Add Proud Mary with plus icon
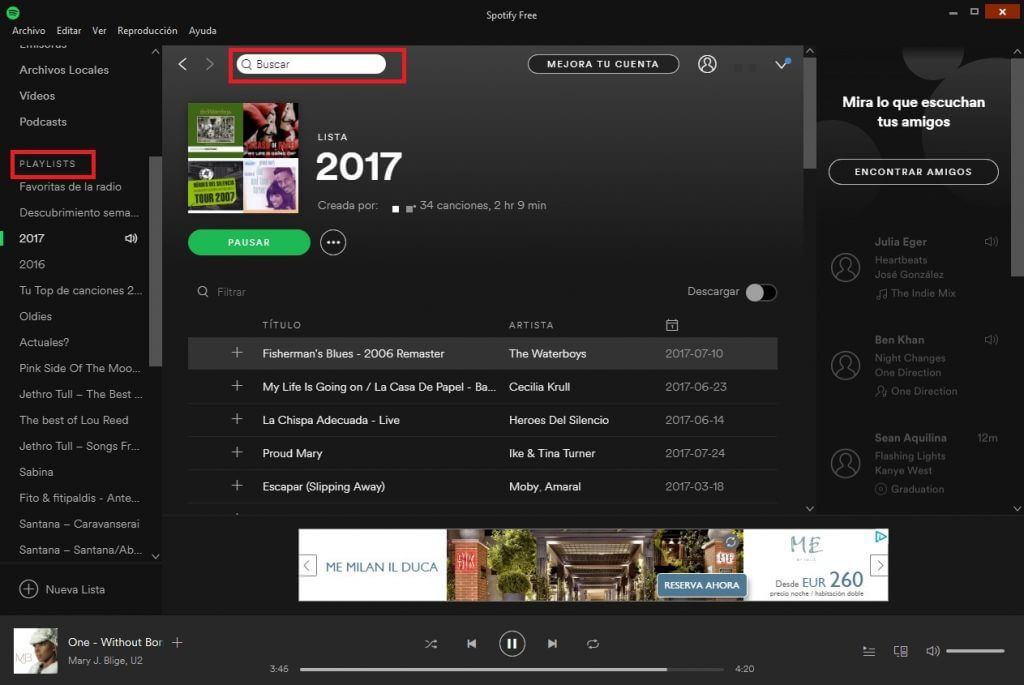Image resolution: width=1024 pixels, height=685 pixels. point(237,453)
